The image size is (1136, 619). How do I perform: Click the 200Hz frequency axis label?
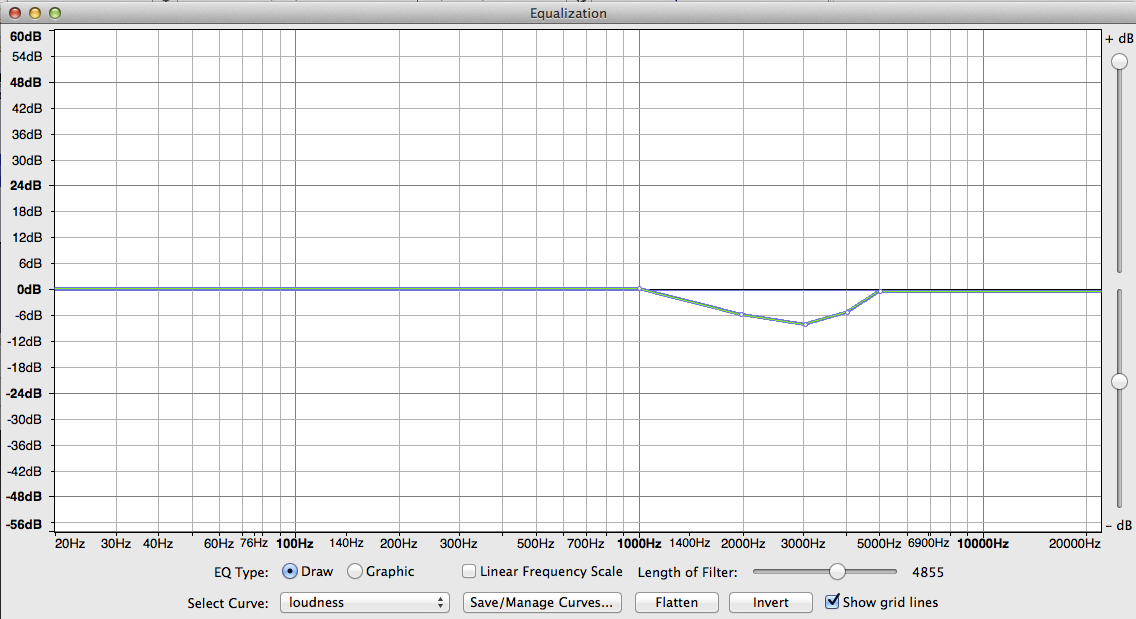(398, 544)
